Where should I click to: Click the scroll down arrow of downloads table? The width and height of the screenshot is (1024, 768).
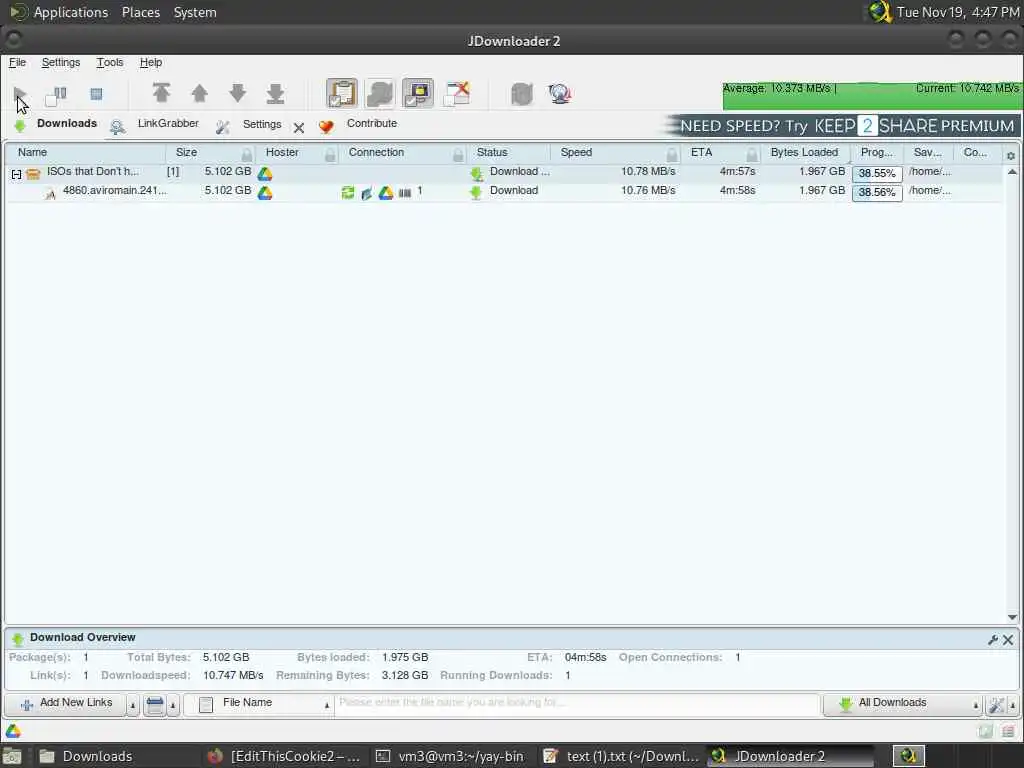click(x=1012, y=617)
